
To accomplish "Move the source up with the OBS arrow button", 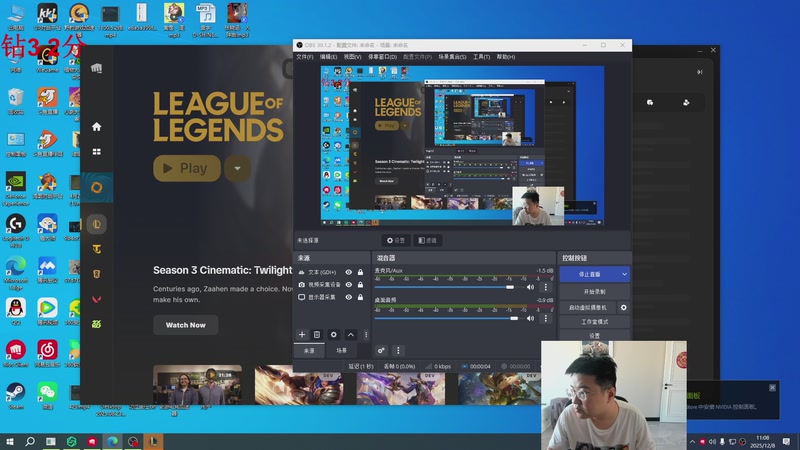I will pyautogui.click(x=351, y=335).
